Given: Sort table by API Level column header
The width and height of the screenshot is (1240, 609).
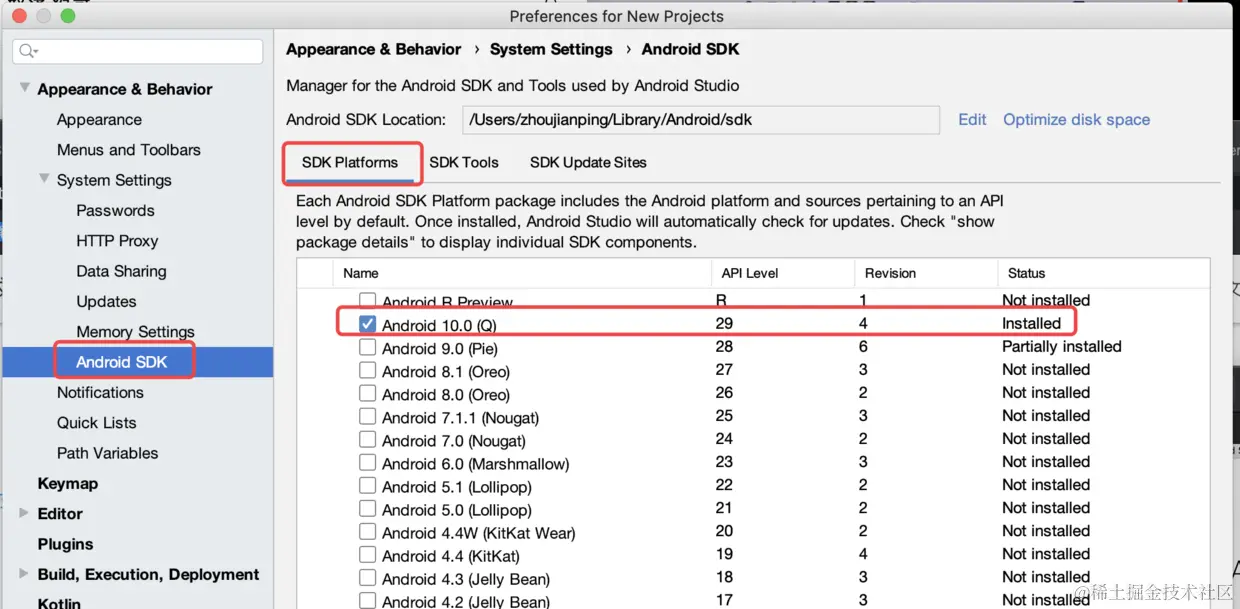Looking at the screenshot, I should 782,273.
